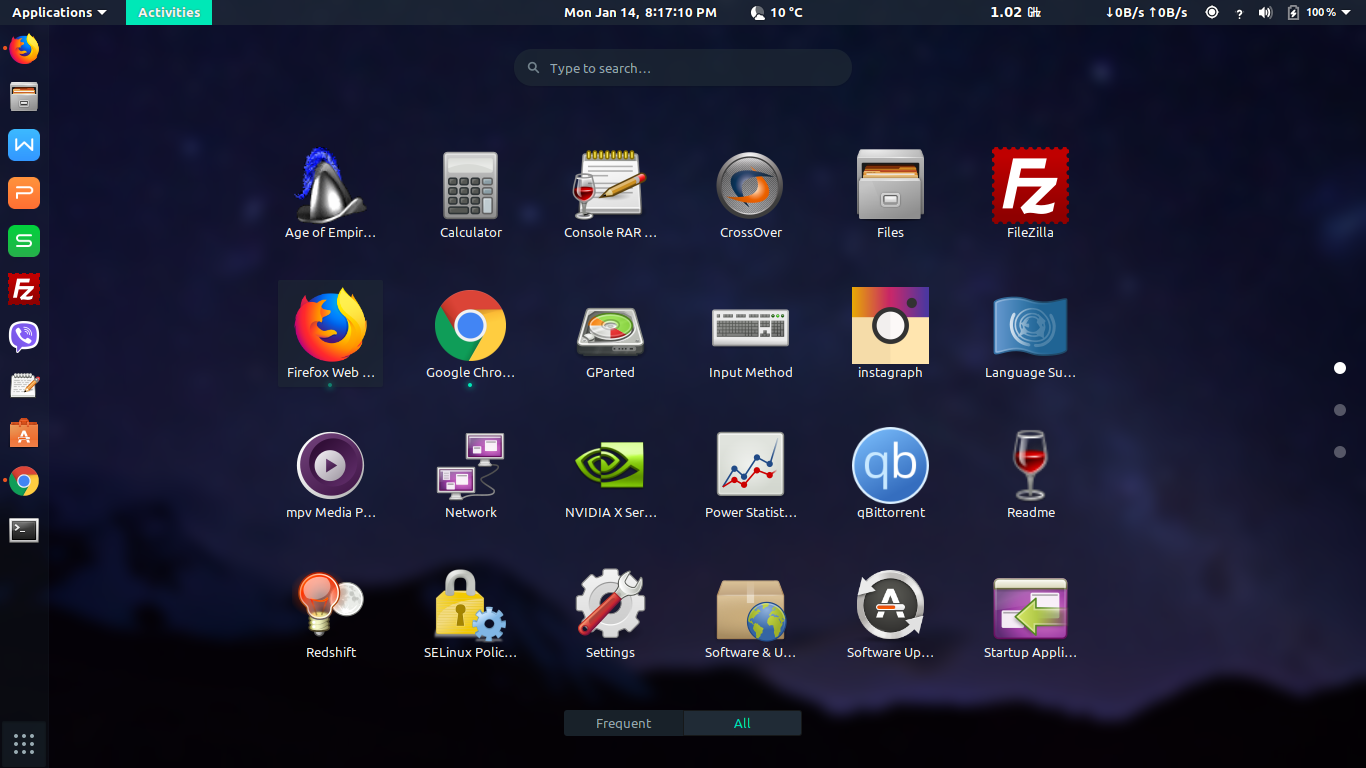Screen dimensions: 1366x768
Task: Click the Firefox icon in the dock
Action: [x=24, y=48]
